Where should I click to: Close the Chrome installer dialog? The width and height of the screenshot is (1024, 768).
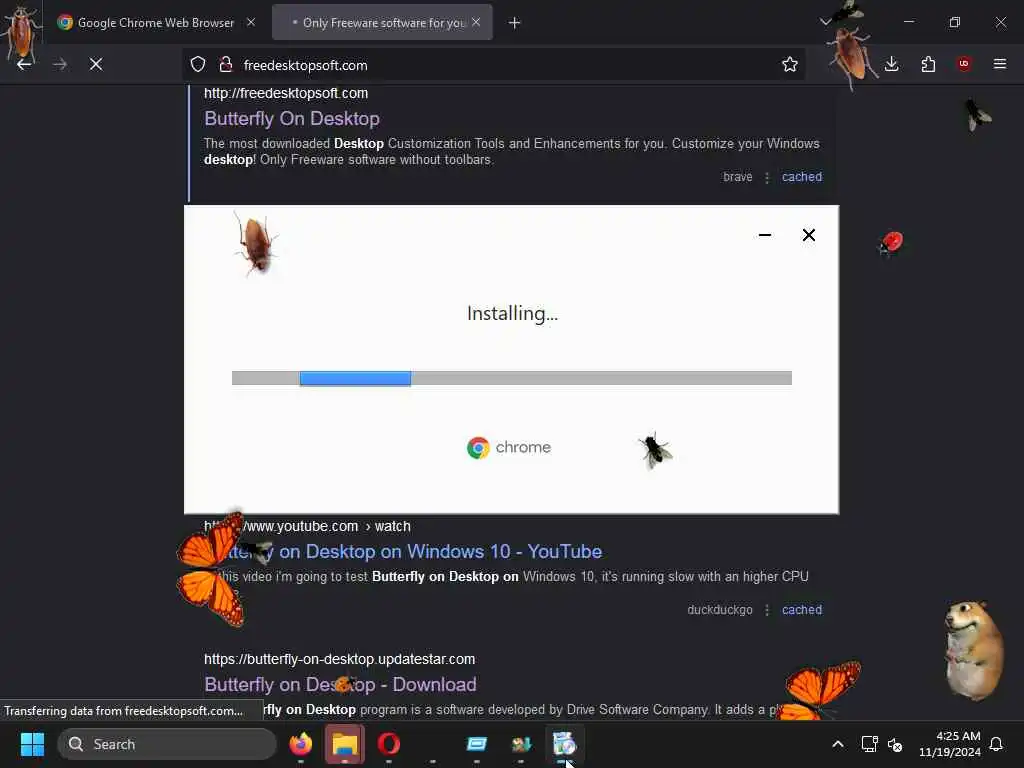tap(808, 235)
